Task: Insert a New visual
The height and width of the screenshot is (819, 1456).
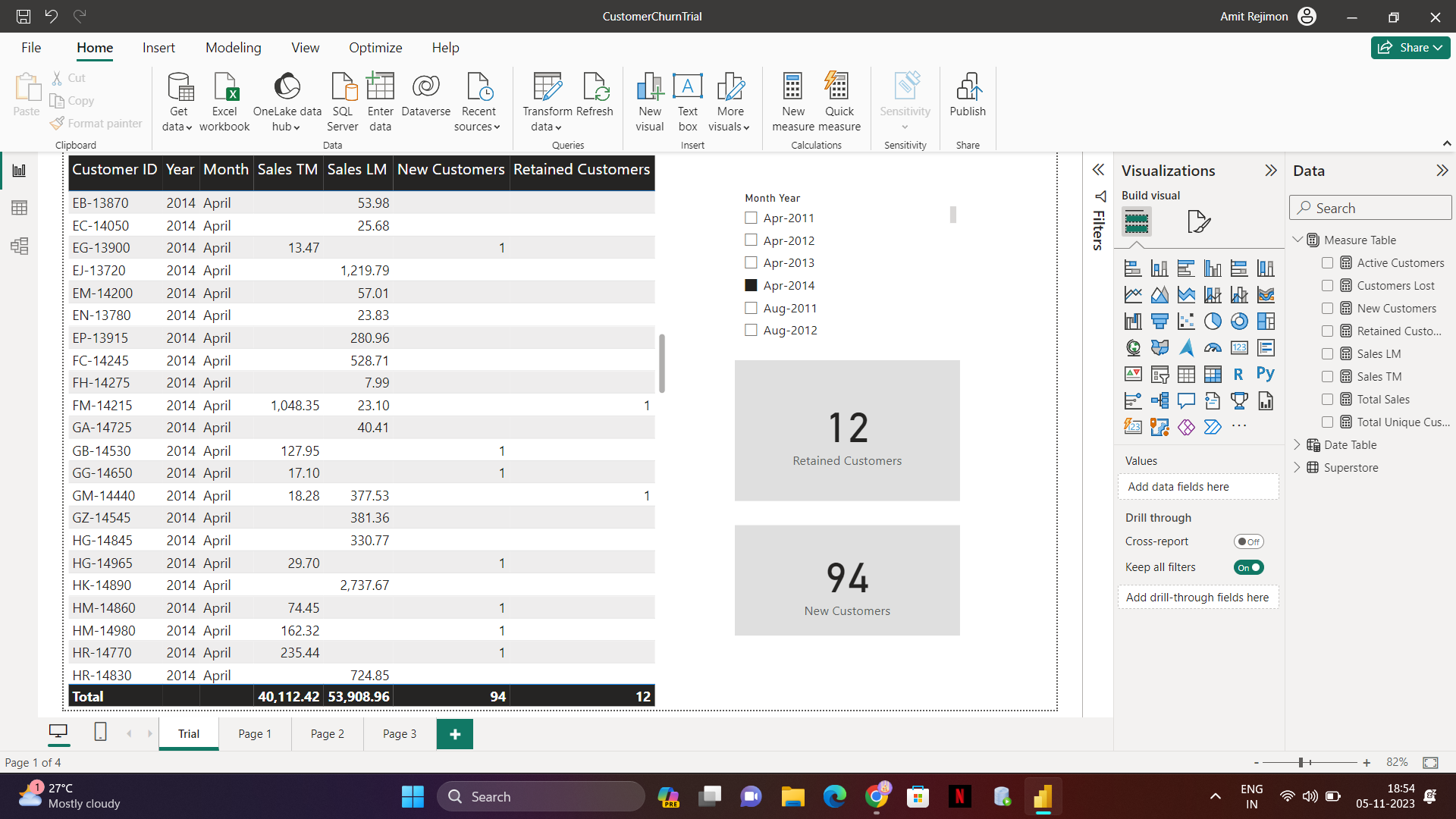Action: click(x=650, y=102)
